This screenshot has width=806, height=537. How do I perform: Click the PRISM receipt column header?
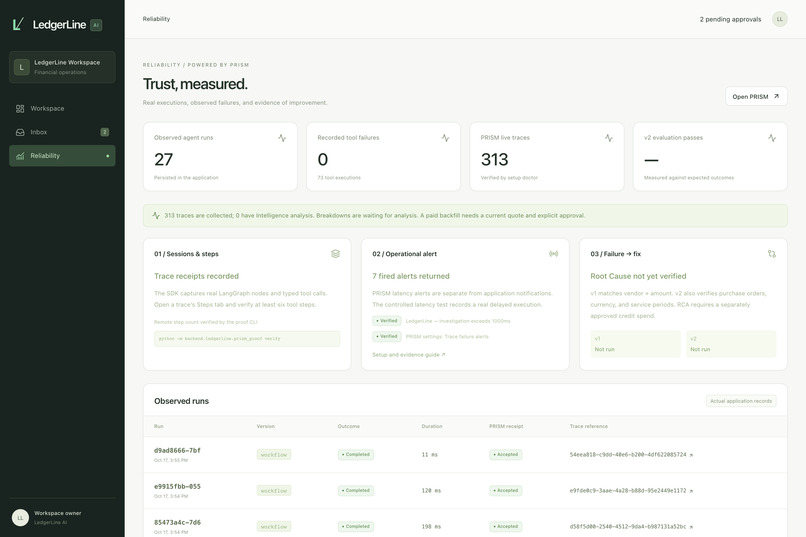click(x=506, y=426)
